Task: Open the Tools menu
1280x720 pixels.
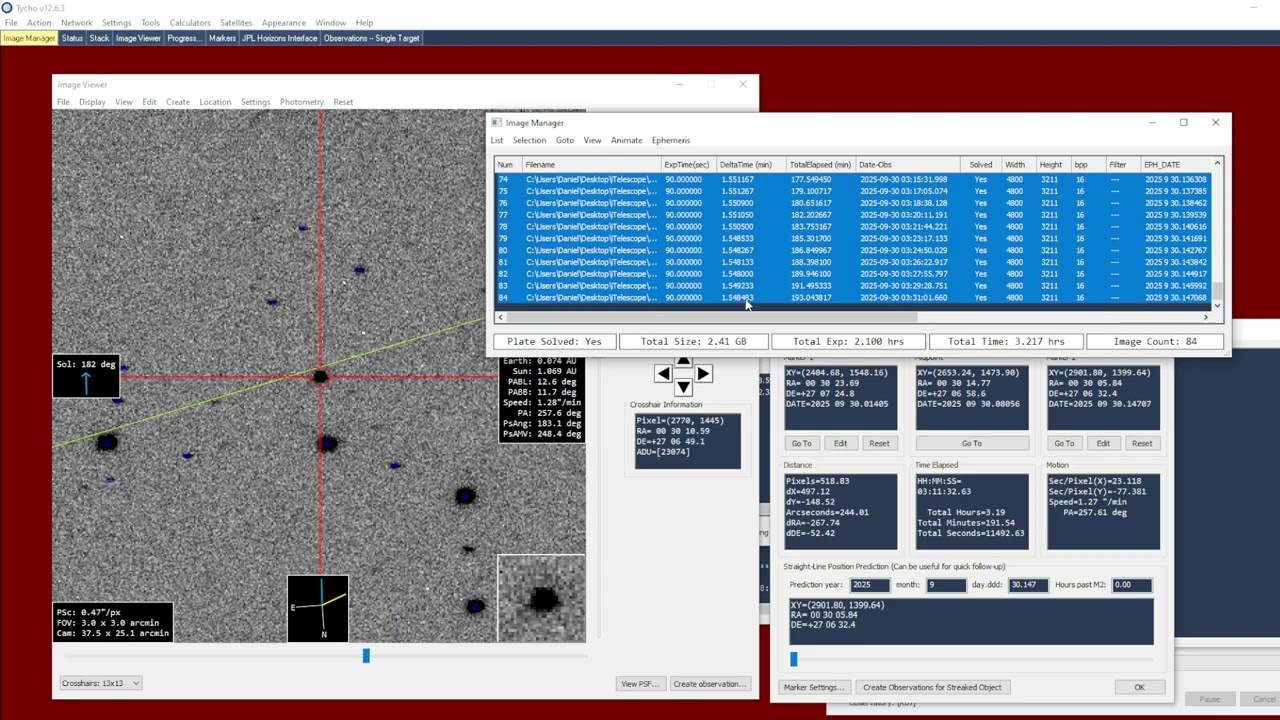Action: click(150, 23)
